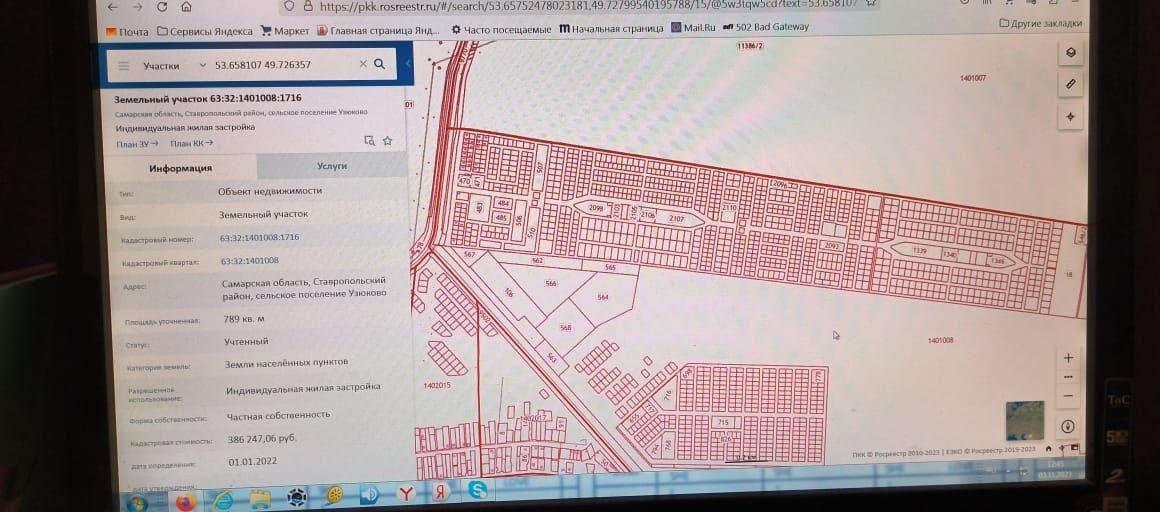Zoom in on the cadastral map
Image resolution: width=1160 pixels, height=512 pixels.
1068,358
